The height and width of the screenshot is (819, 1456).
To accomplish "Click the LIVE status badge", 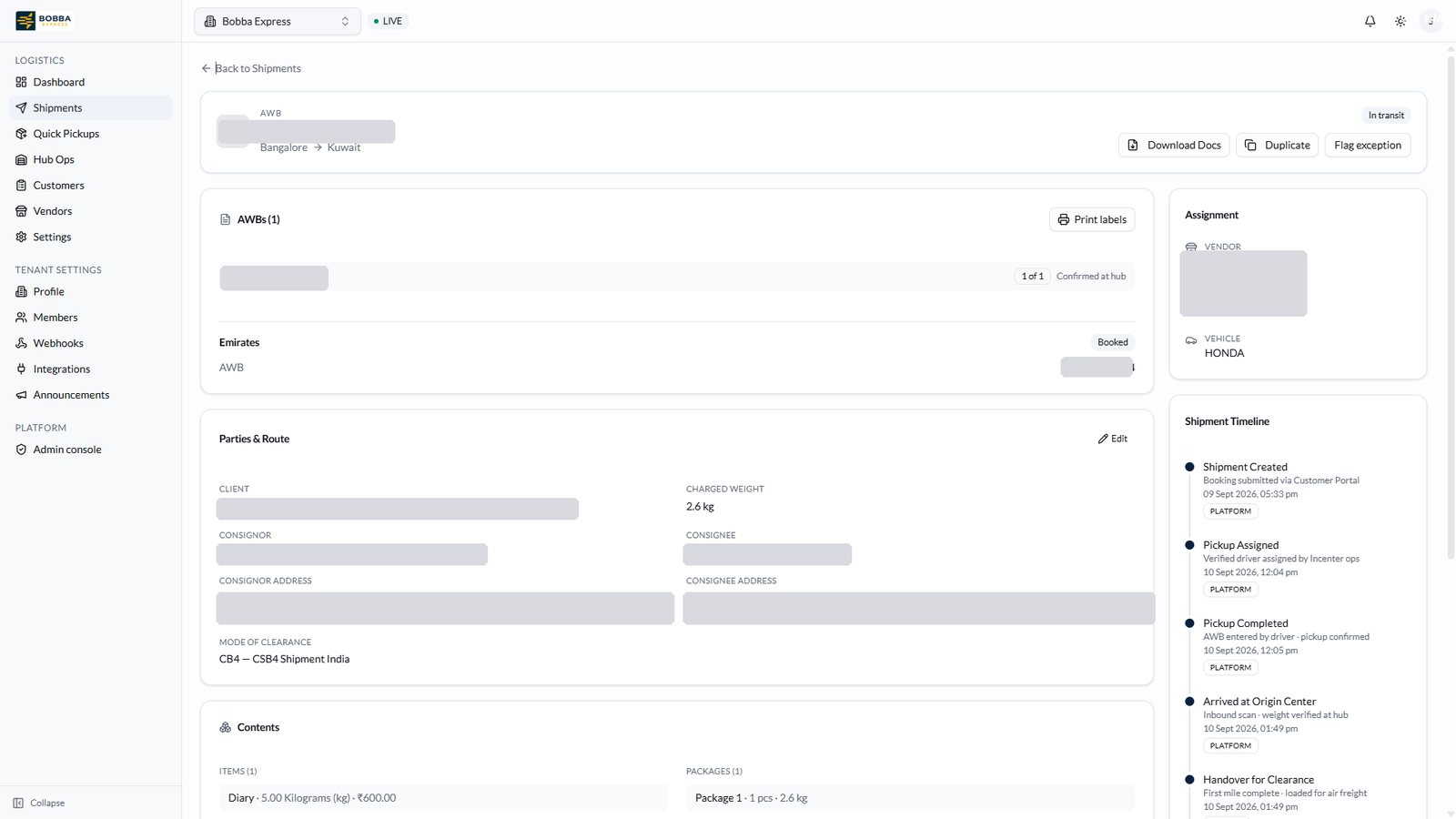I will pyautogui.click(x=389, y=21).
